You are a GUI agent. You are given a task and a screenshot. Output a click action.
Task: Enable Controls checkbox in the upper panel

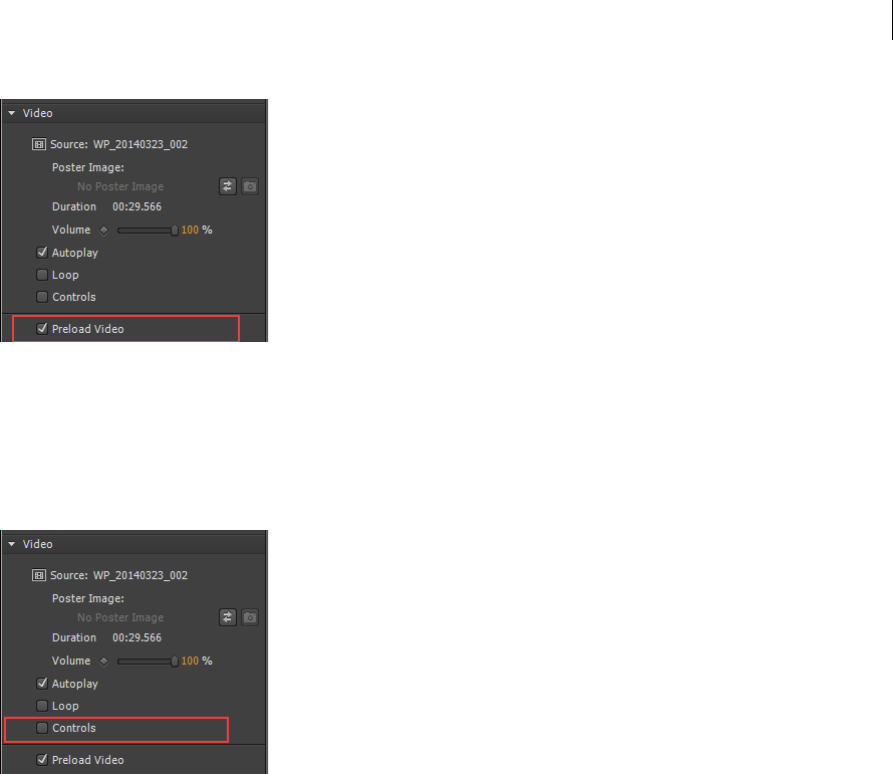click(42, 297)
